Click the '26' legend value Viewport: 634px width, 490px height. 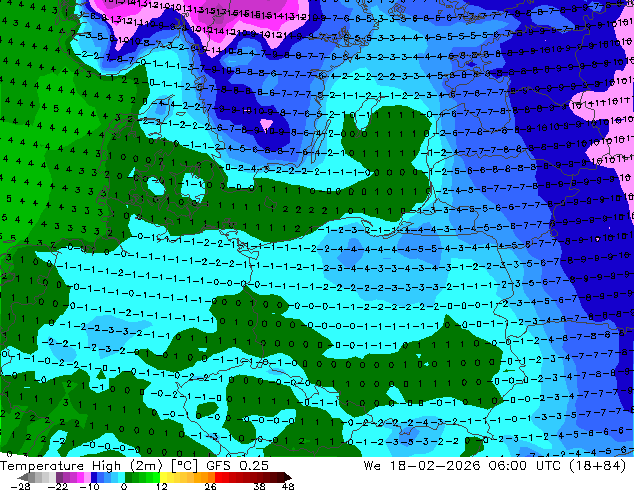pos(210,486)
